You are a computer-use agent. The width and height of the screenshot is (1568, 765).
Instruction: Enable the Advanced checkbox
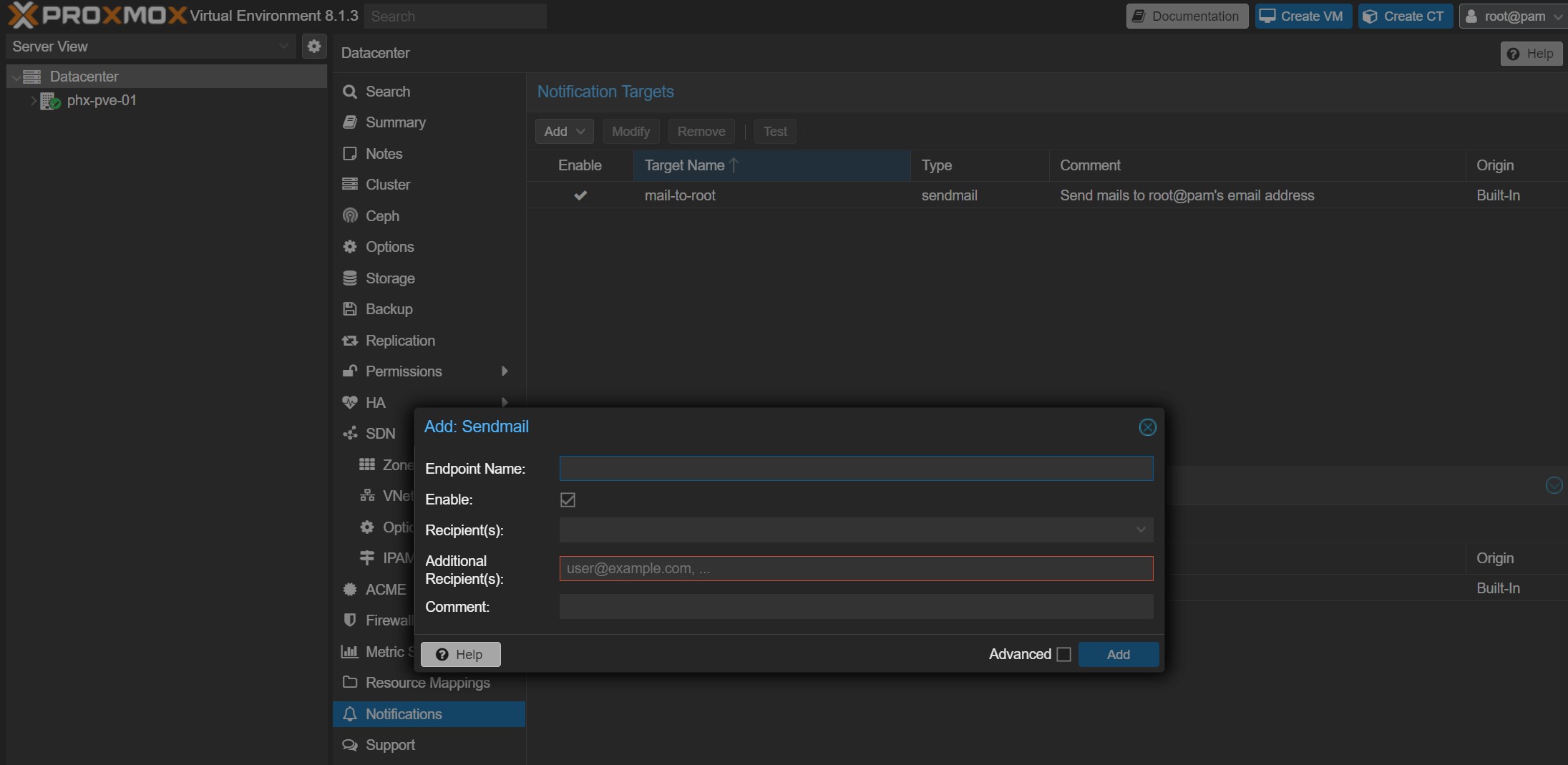click(1063, 654)
